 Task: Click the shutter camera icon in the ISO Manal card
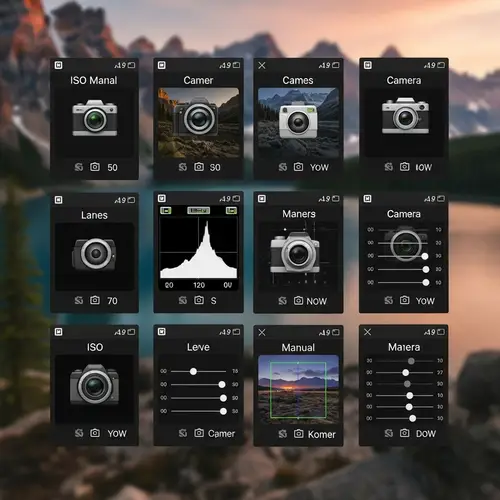pyautogui.click(x=95, y=167)
